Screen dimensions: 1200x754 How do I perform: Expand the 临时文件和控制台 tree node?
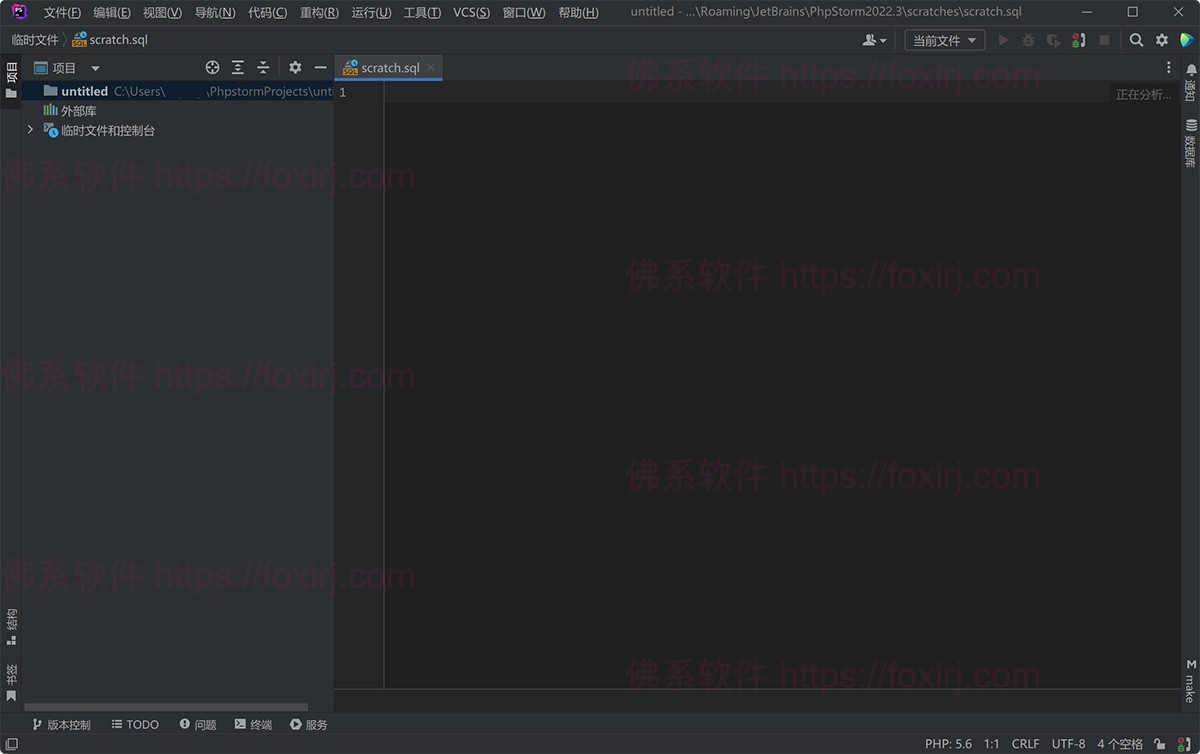[x=29, y=129]
